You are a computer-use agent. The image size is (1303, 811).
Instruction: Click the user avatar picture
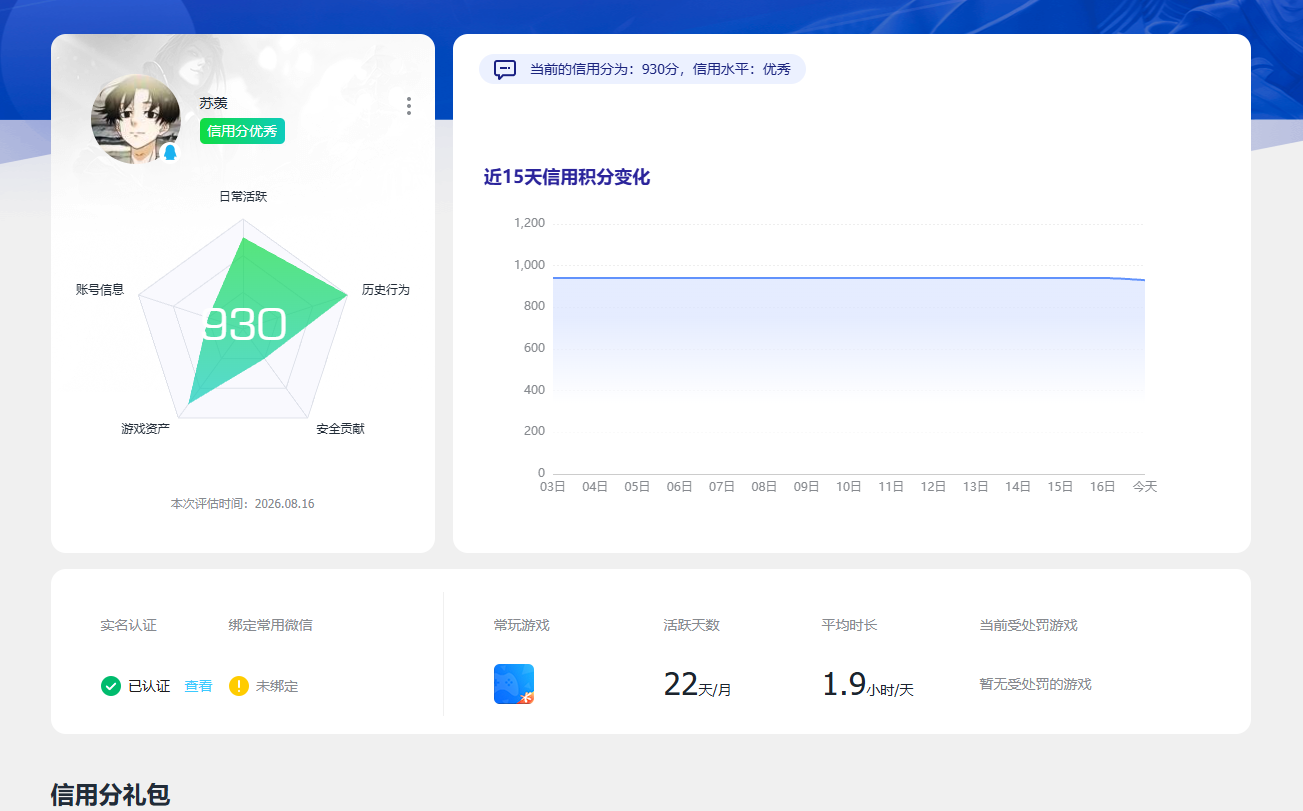(136, 119)
